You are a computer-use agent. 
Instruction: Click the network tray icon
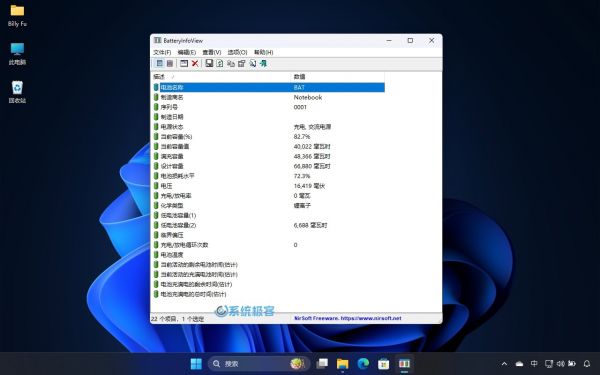(549, 364)
